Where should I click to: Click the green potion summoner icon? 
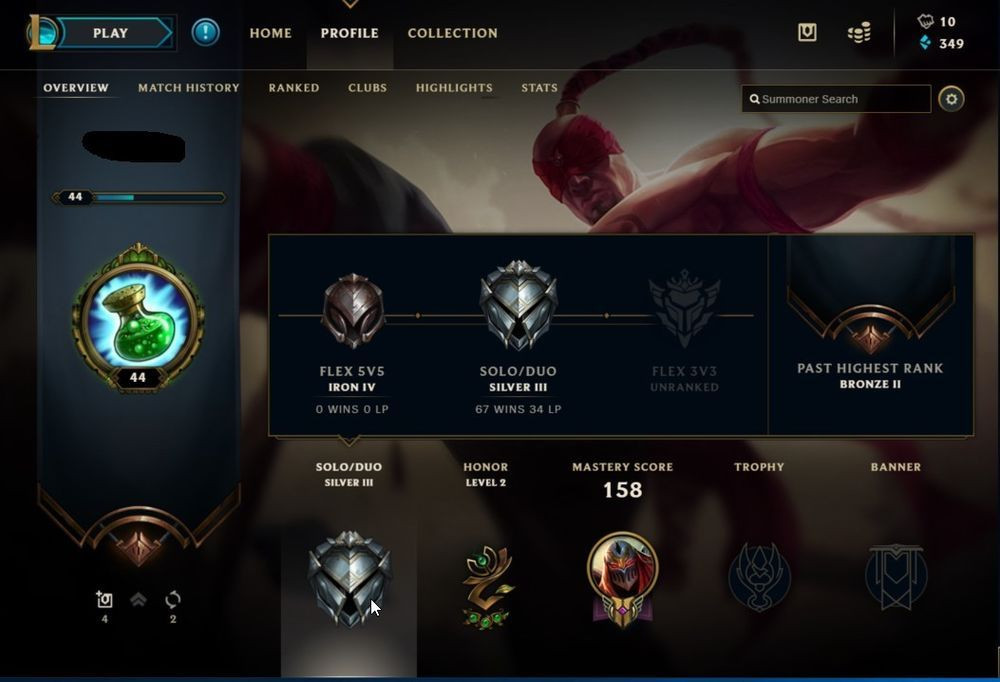point(138,317)
